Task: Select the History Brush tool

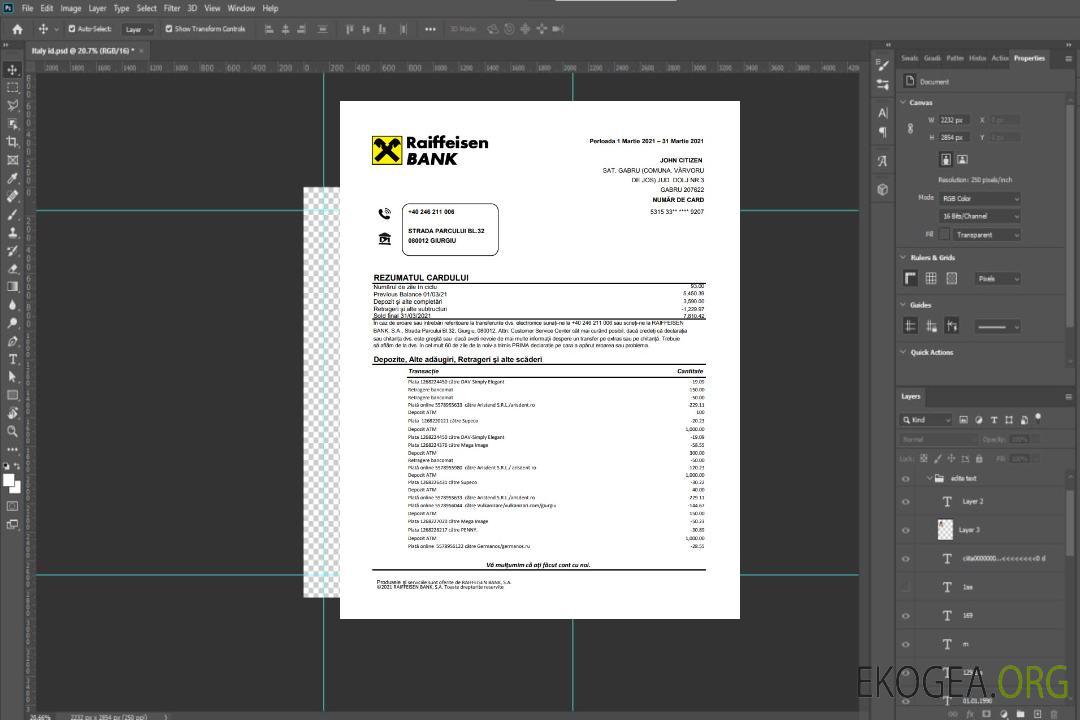Action: pyautogui.click(x=12, y=251)
